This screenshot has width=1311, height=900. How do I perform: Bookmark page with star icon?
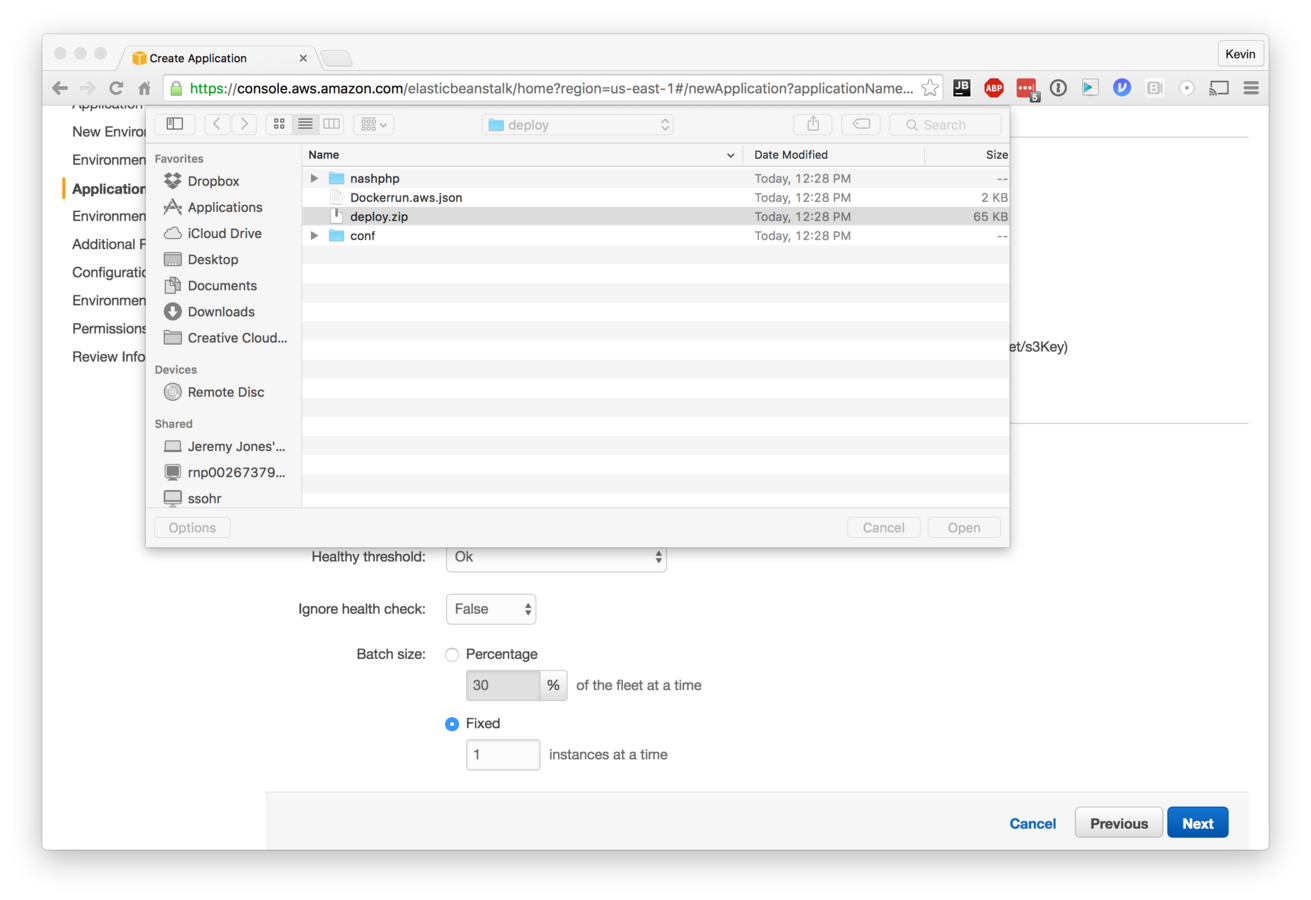click(930, 88)
